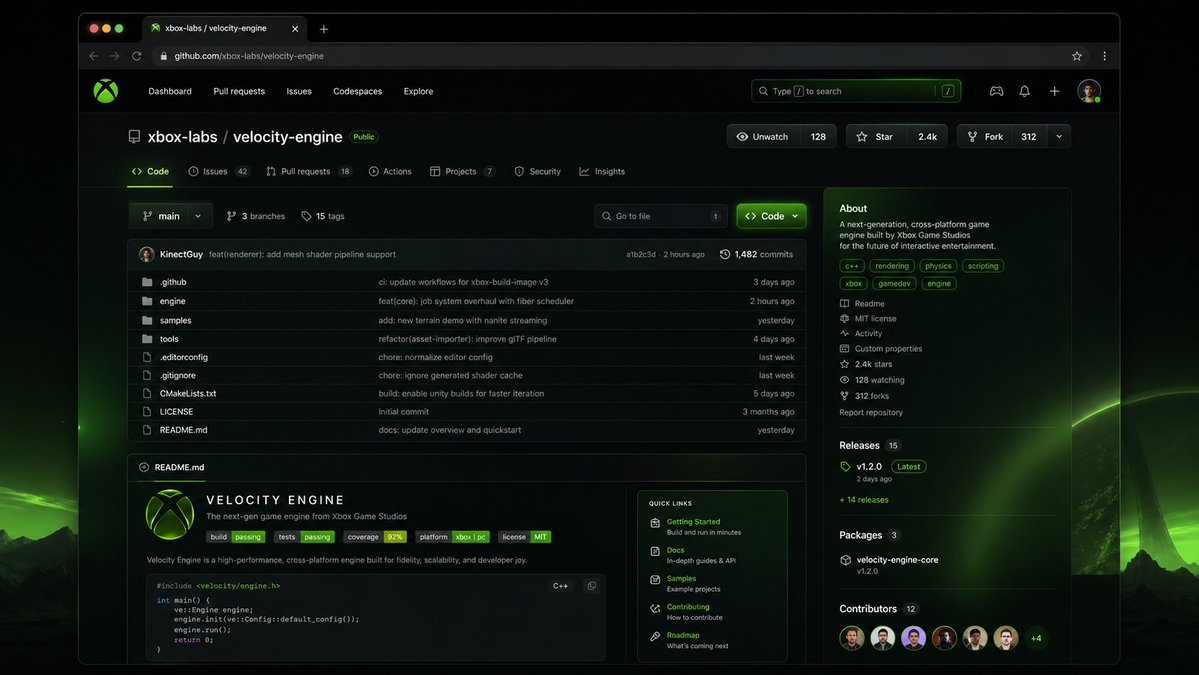Open the Getting Started quick link
The image size is (1199, 675).
coord(694,521)
